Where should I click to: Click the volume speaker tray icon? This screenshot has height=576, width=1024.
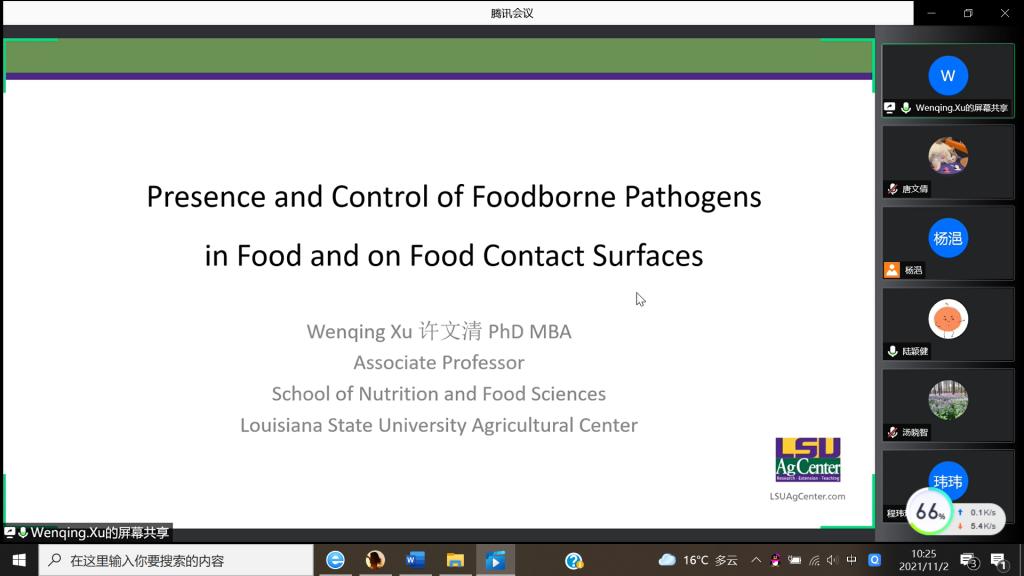(832, 560)
